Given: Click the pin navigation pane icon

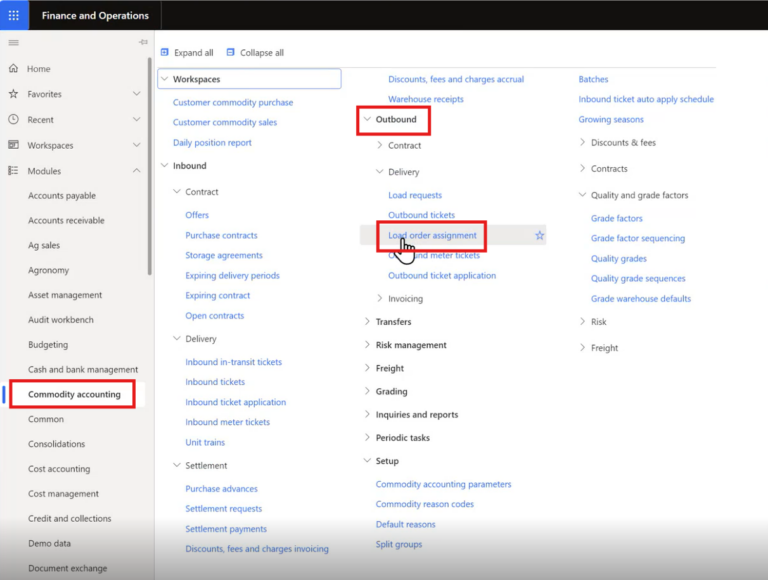Looking at the screenshot, I should [x=143, y=42].
